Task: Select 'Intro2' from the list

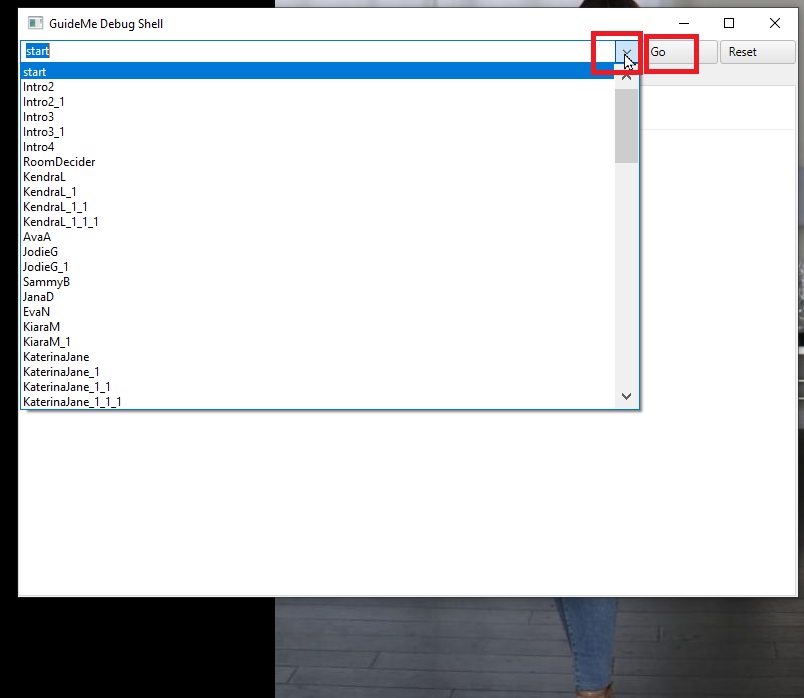Action: pyautogui.click(x=318, y=87)
